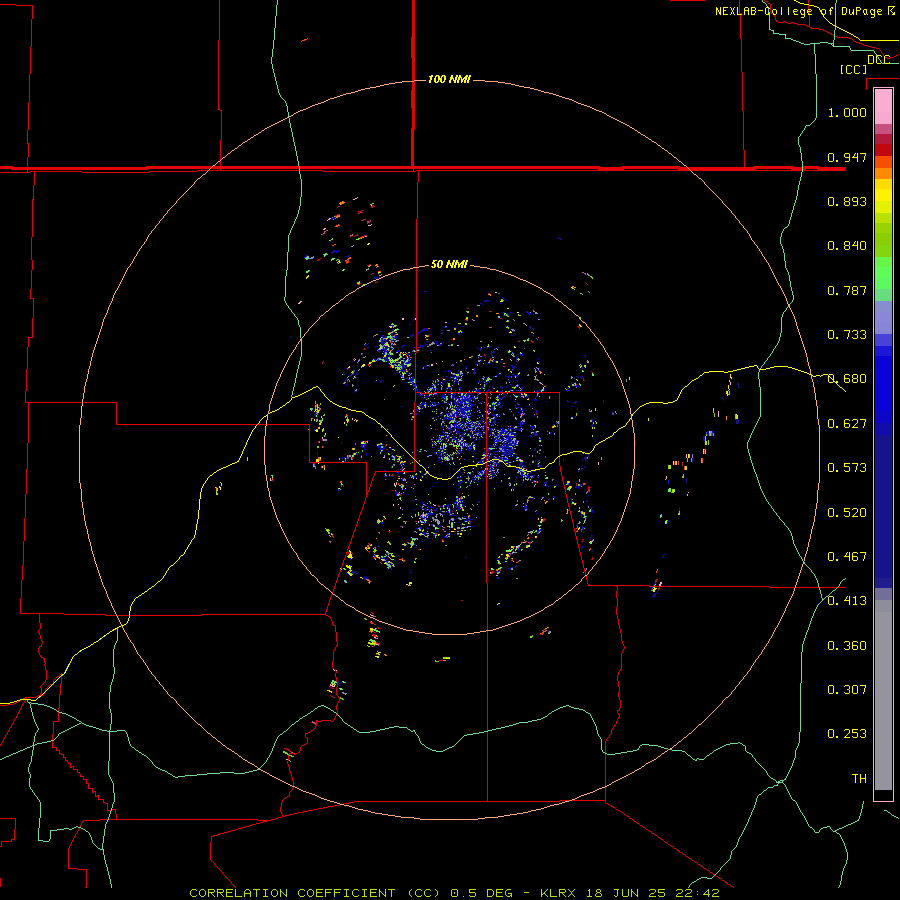Click the 0.733 scale value

click(x=847, y=335)
